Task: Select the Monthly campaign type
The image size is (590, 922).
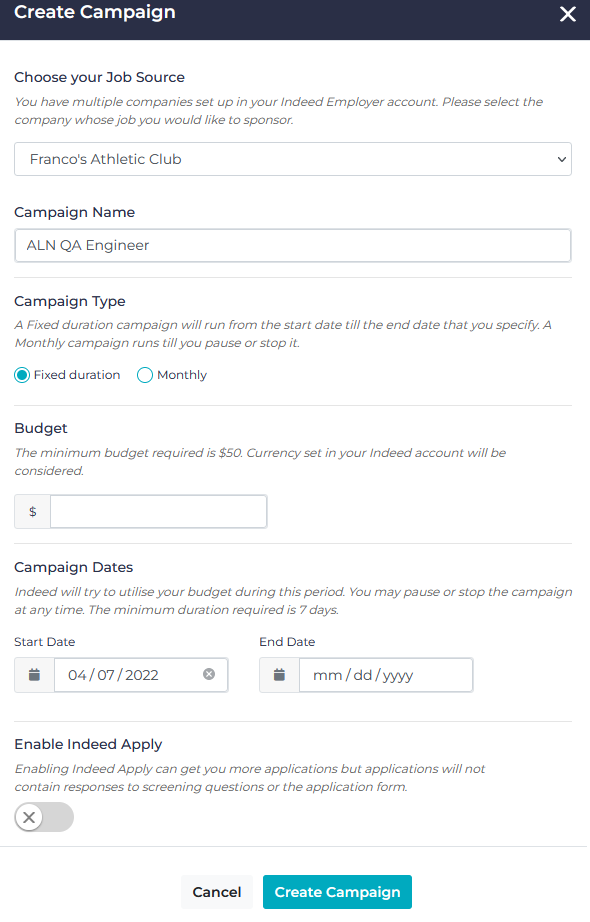Action: point(144,374)
